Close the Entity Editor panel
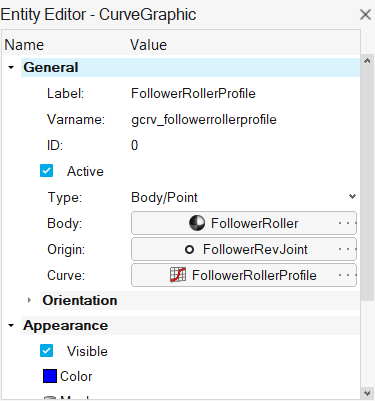The height and width of the screenshot is (401, 375). (365, 15)
